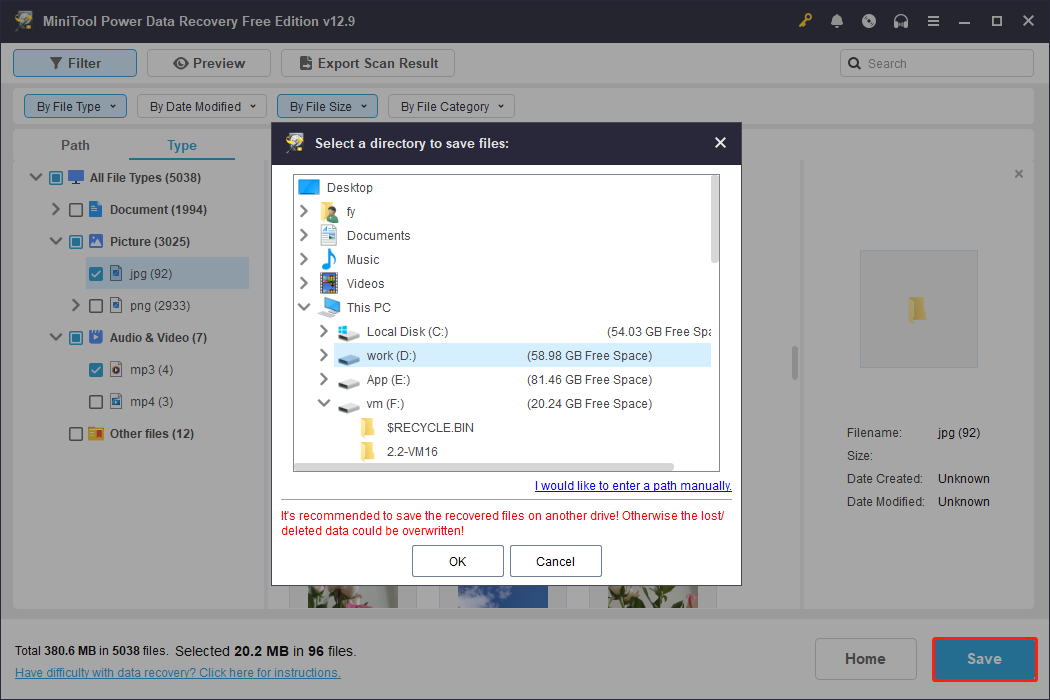Open the By Date Modified dropdown

pos(202,106)
